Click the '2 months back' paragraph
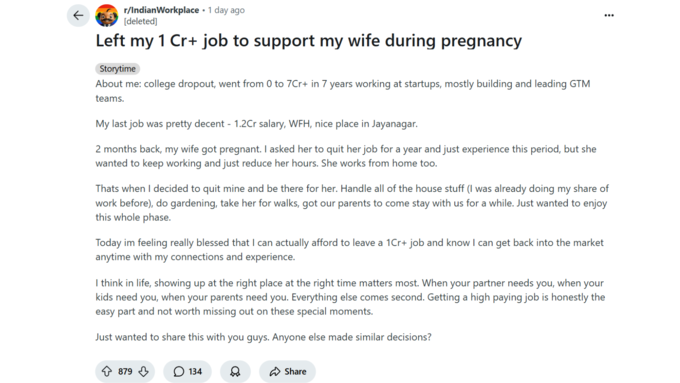This screenshot has height=383, width=680. 346,156
